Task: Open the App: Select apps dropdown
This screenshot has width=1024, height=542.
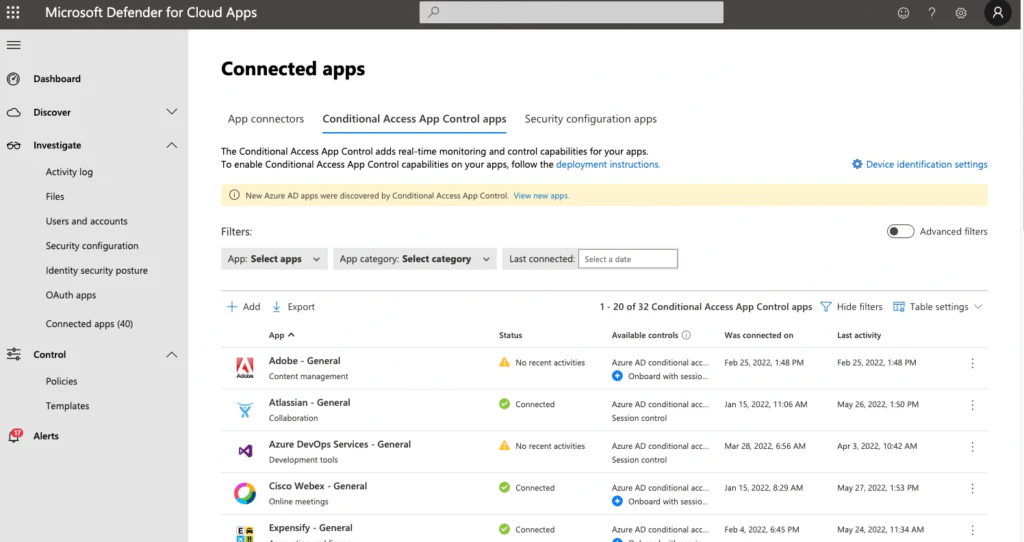Action: click(274, 259)
